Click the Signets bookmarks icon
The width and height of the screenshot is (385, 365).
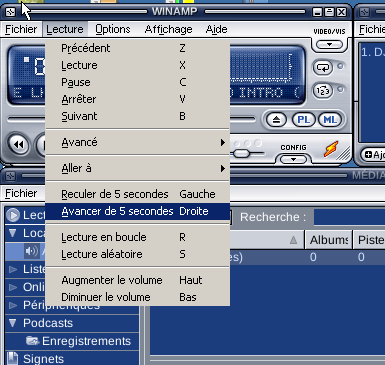click(x=12, y=359)
